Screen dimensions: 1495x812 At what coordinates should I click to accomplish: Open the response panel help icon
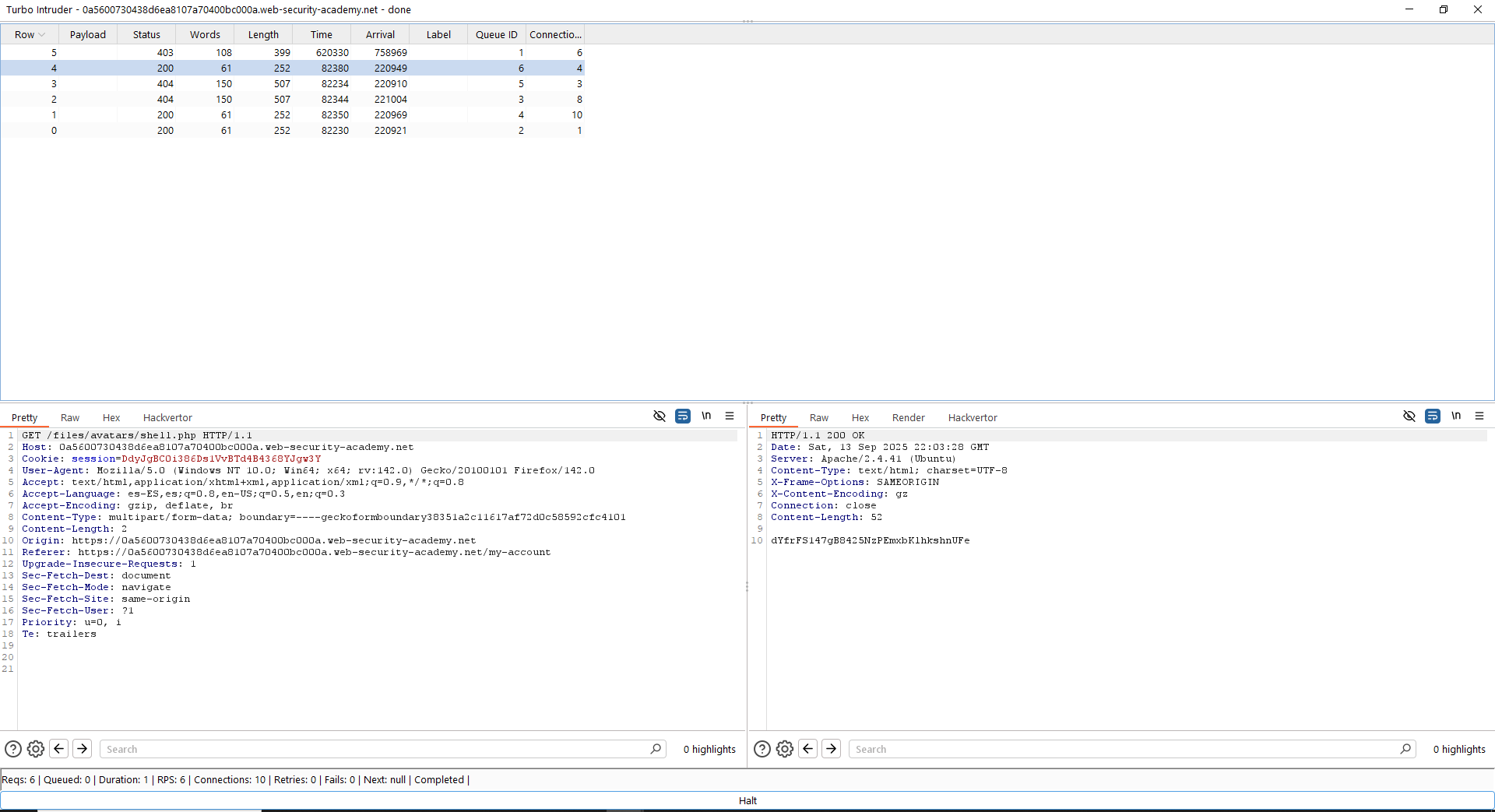point(762,749)
